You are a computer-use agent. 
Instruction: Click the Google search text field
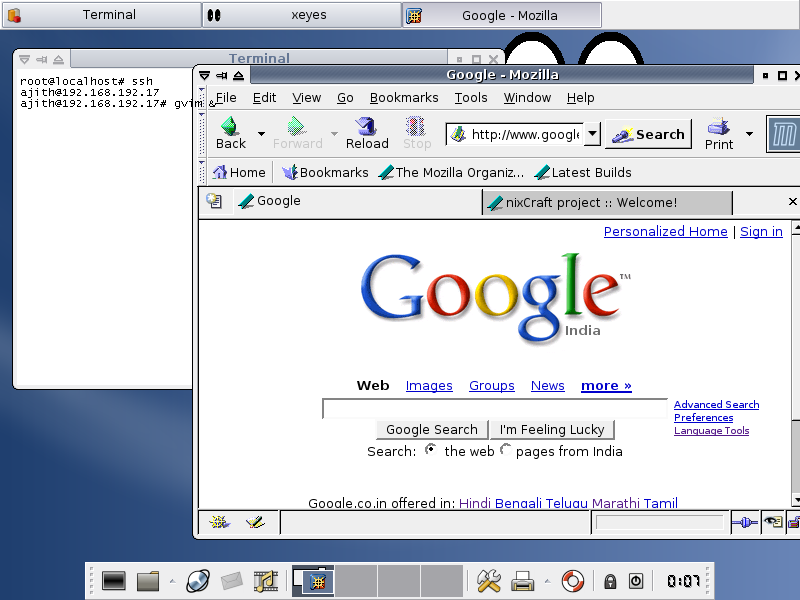tap(495, 409)
